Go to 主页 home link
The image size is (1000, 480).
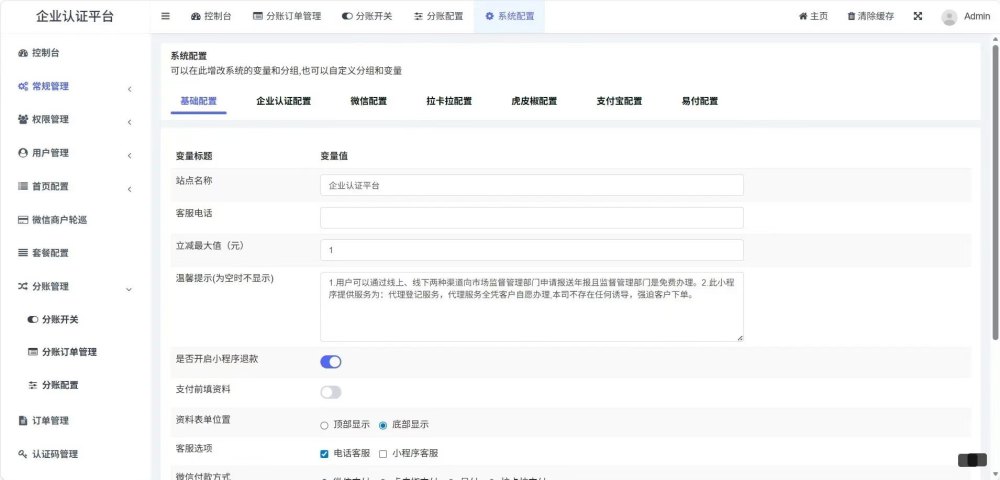coord(813,17)
